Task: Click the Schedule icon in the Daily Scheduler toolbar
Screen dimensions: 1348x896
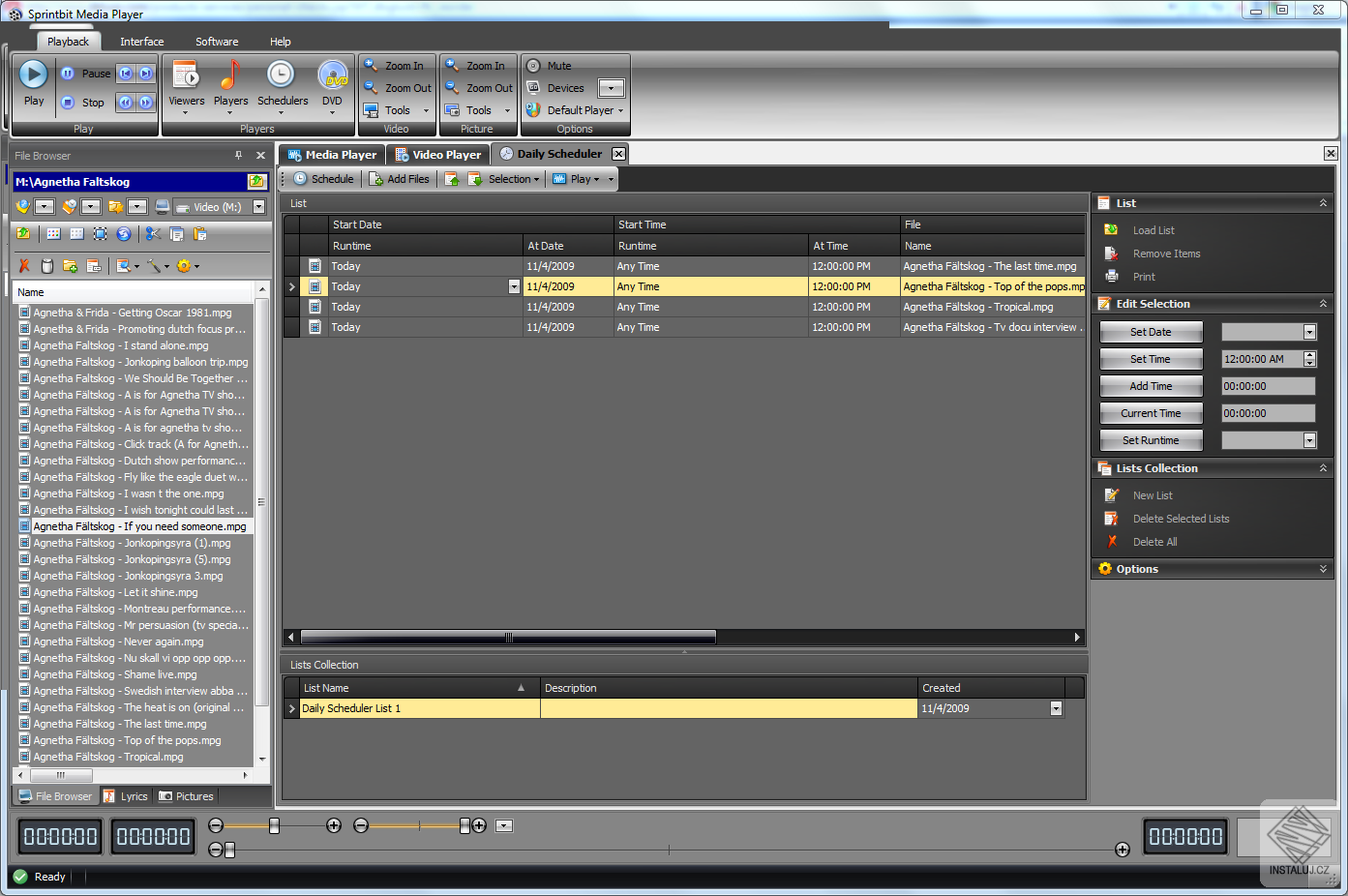Action: (x=322, y=178)
